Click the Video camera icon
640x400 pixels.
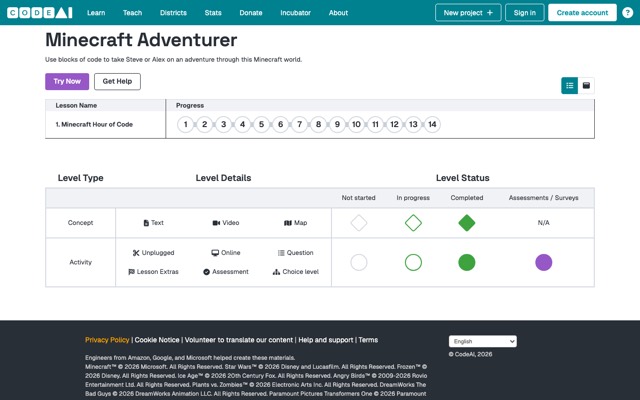(216, 223)
